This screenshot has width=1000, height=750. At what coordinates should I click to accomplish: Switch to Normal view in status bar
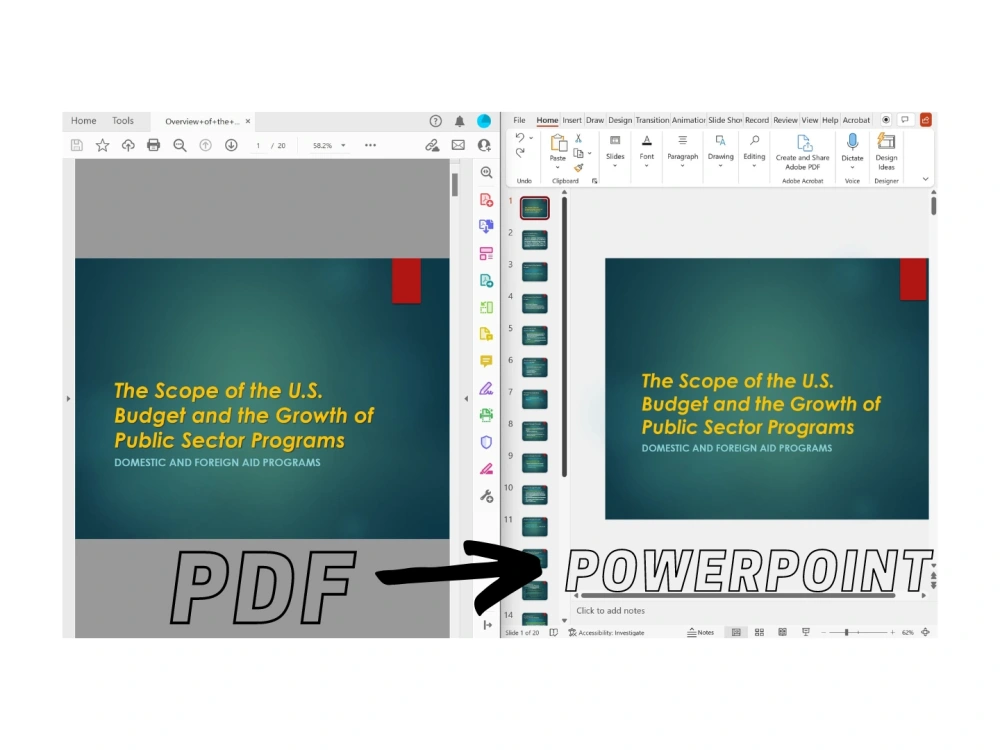tap(736, 633)
